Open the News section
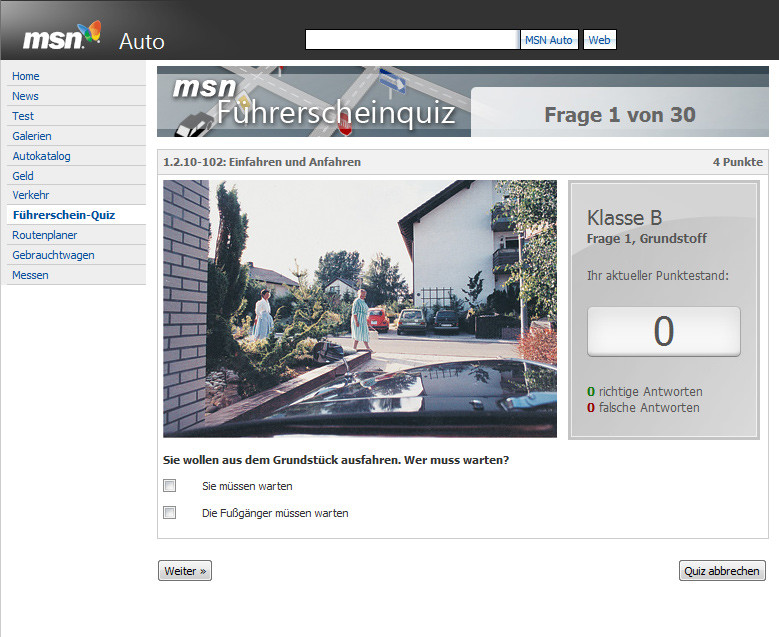Screen dimensions: 779x637 tap(25, 96)
